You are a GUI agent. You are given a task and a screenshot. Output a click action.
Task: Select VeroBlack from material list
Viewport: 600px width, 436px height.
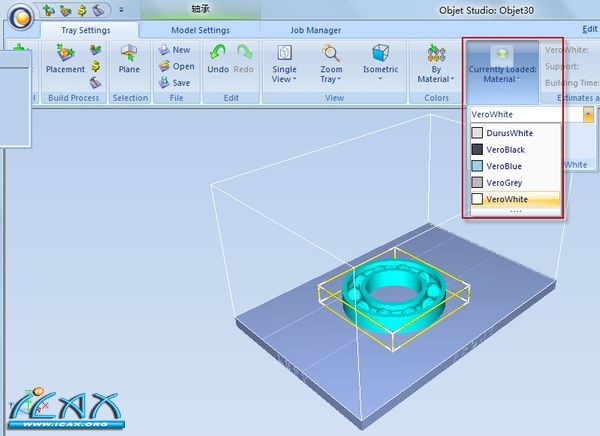(x=515, y=150)
